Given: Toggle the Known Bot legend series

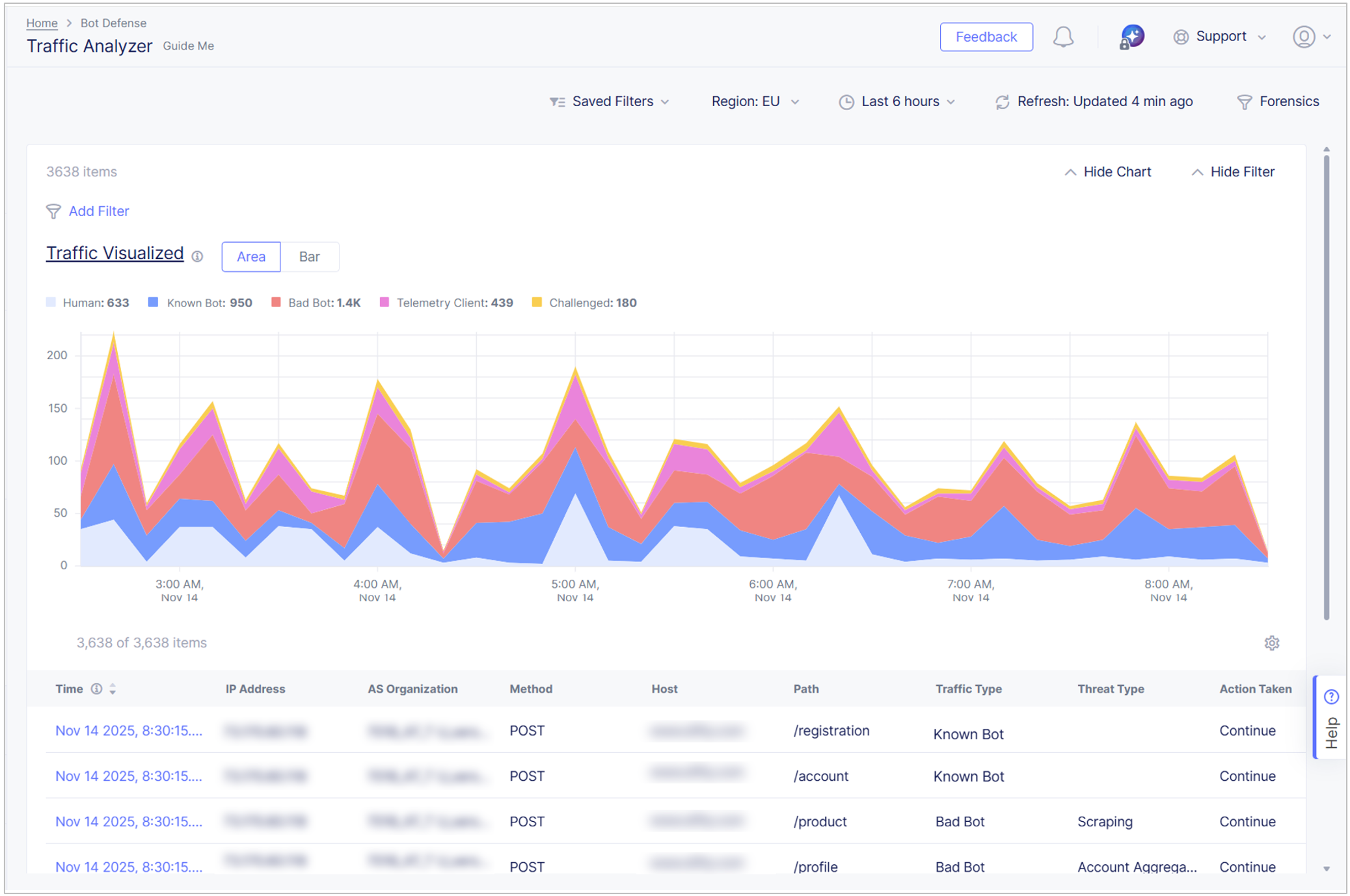Looking at the screenshot, I should coord(200,303).
